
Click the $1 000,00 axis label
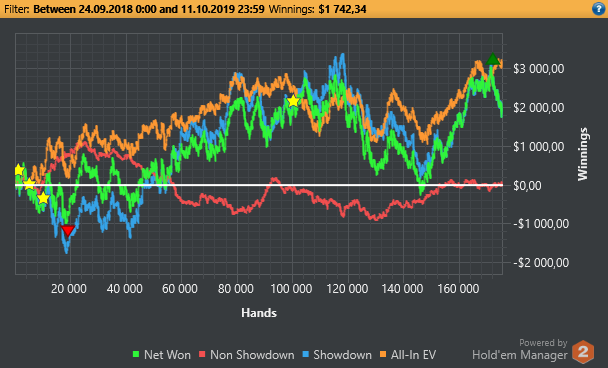[539, 147]
